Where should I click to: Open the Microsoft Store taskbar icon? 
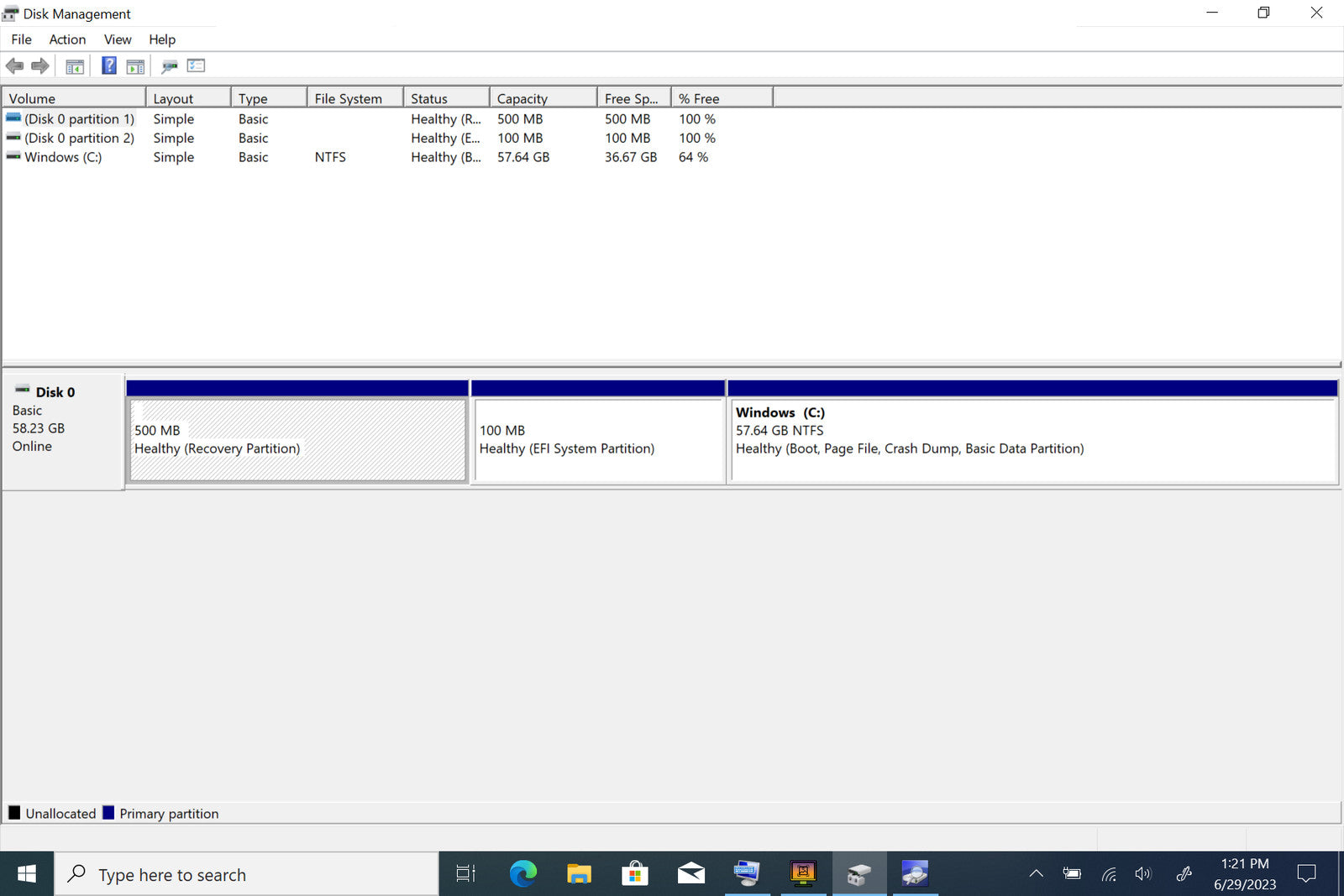click(635, 874)
